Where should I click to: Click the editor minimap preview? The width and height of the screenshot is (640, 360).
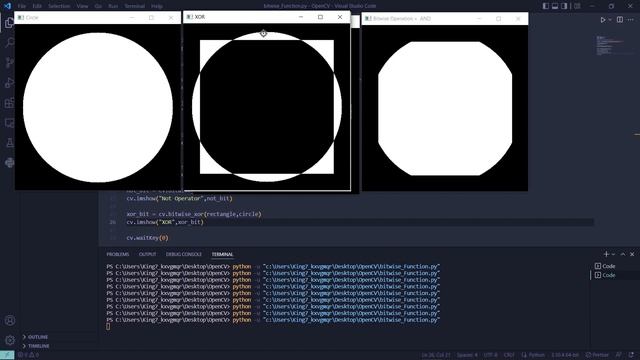click(x=610, y=45)
